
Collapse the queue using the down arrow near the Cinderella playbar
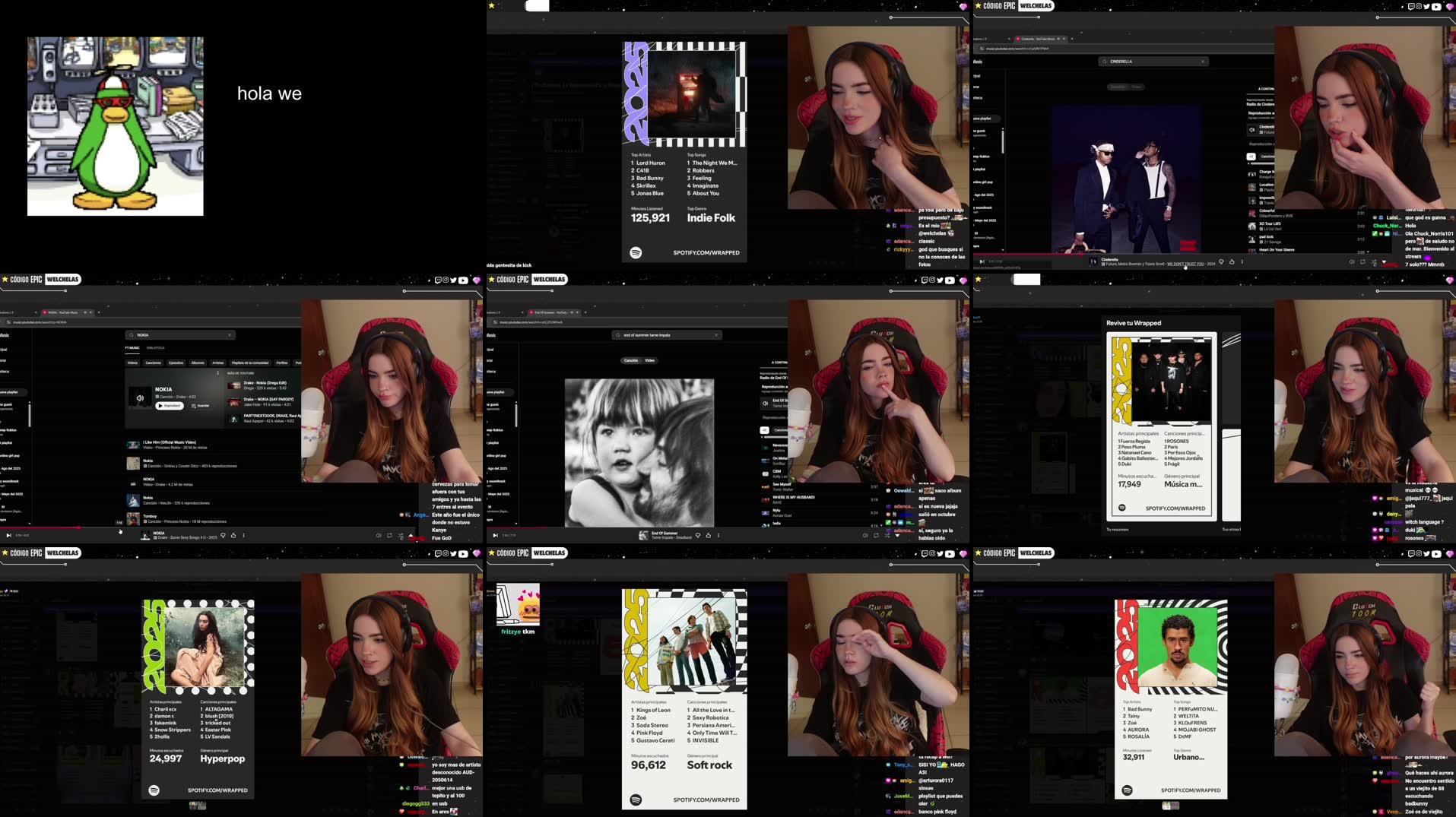(1384, 262)
